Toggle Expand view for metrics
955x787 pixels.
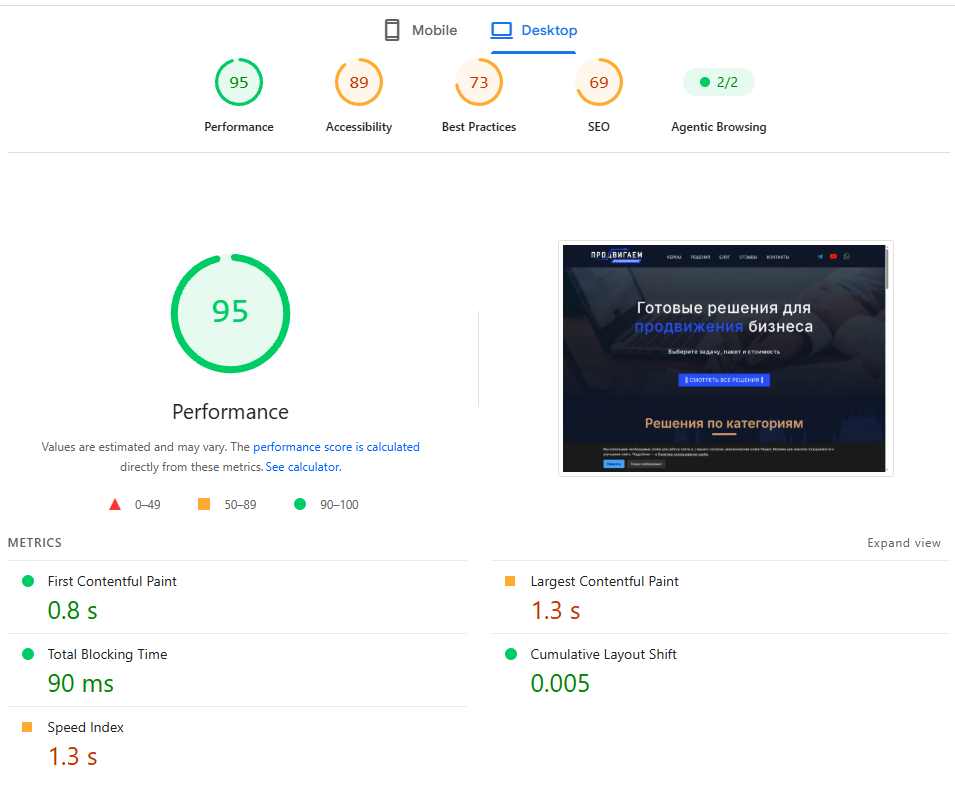coord(904,543)
